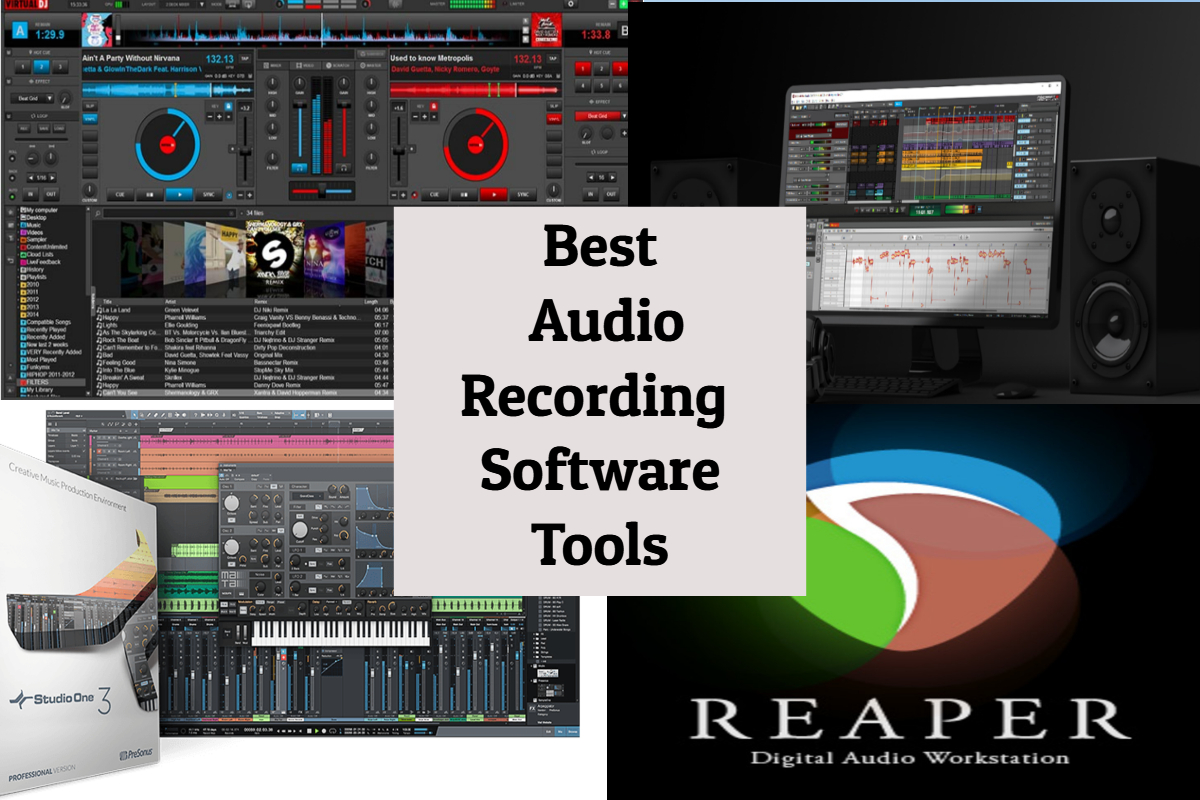This screenshot has height=800, width=1200.
Task: Trigger hot cue 4 on the right deck
Action: (583, 86)
